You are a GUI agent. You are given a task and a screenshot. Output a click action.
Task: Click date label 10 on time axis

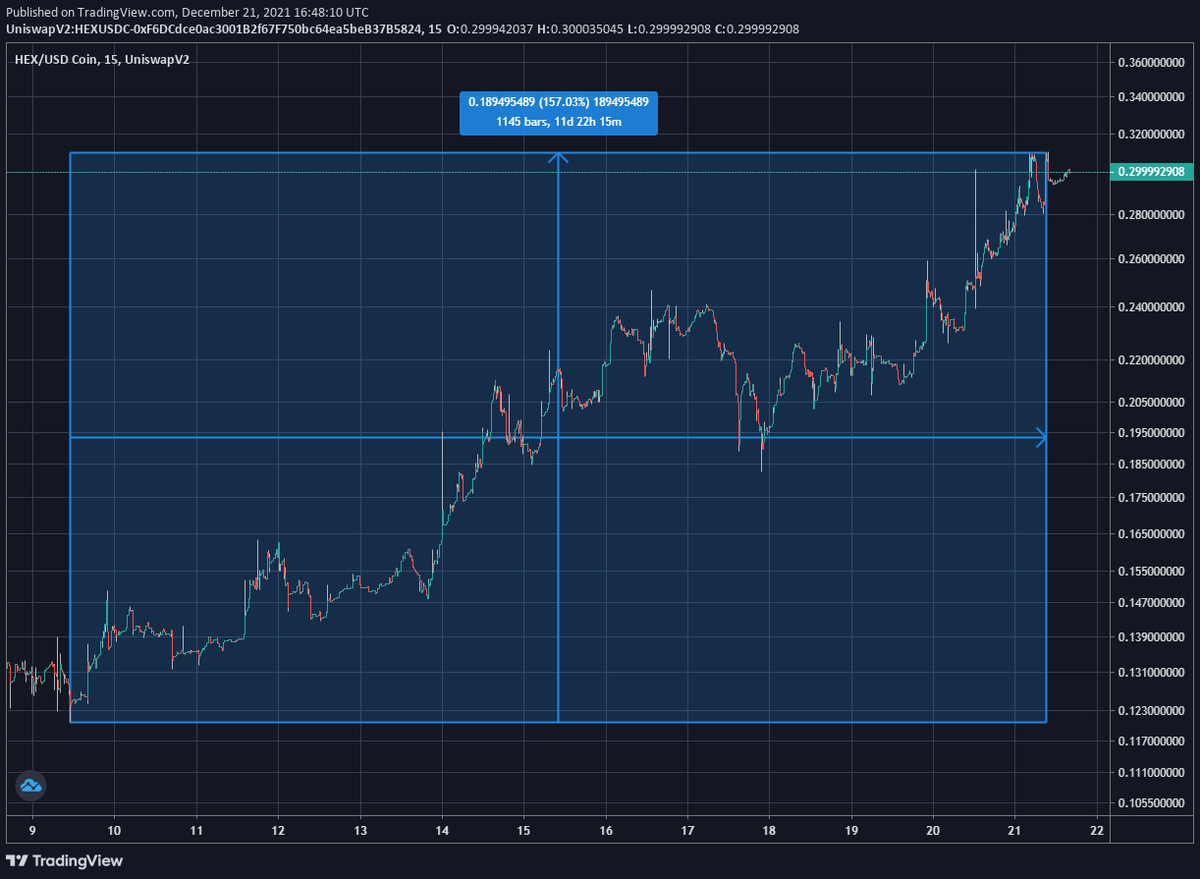(114, 830)
